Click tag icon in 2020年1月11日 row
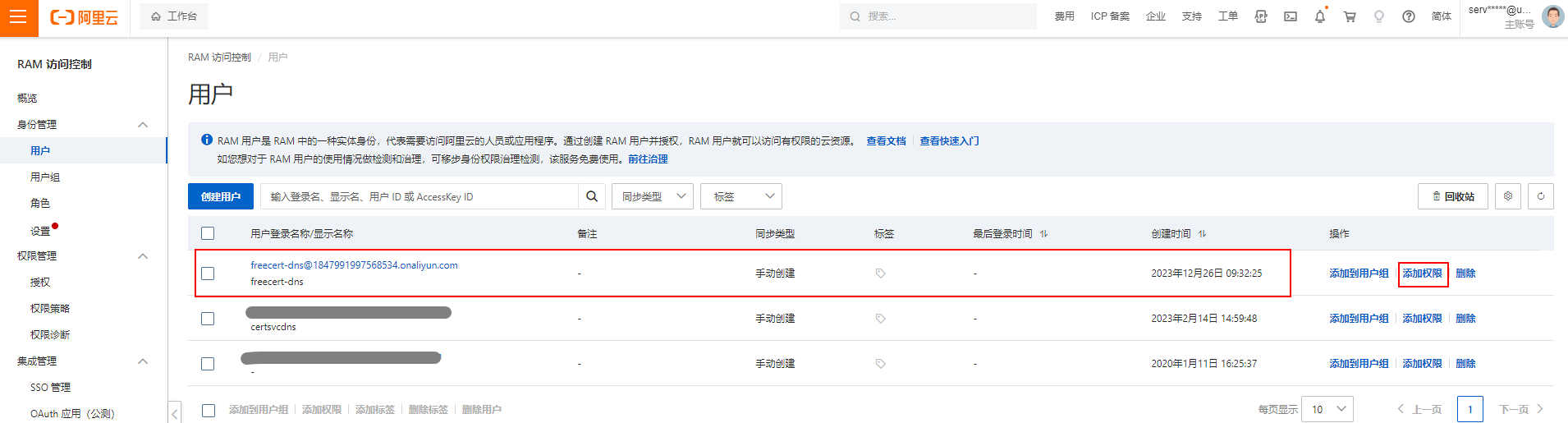This screenshot has width=1568, height=423. pyautogui.click(x=880, y=364)
